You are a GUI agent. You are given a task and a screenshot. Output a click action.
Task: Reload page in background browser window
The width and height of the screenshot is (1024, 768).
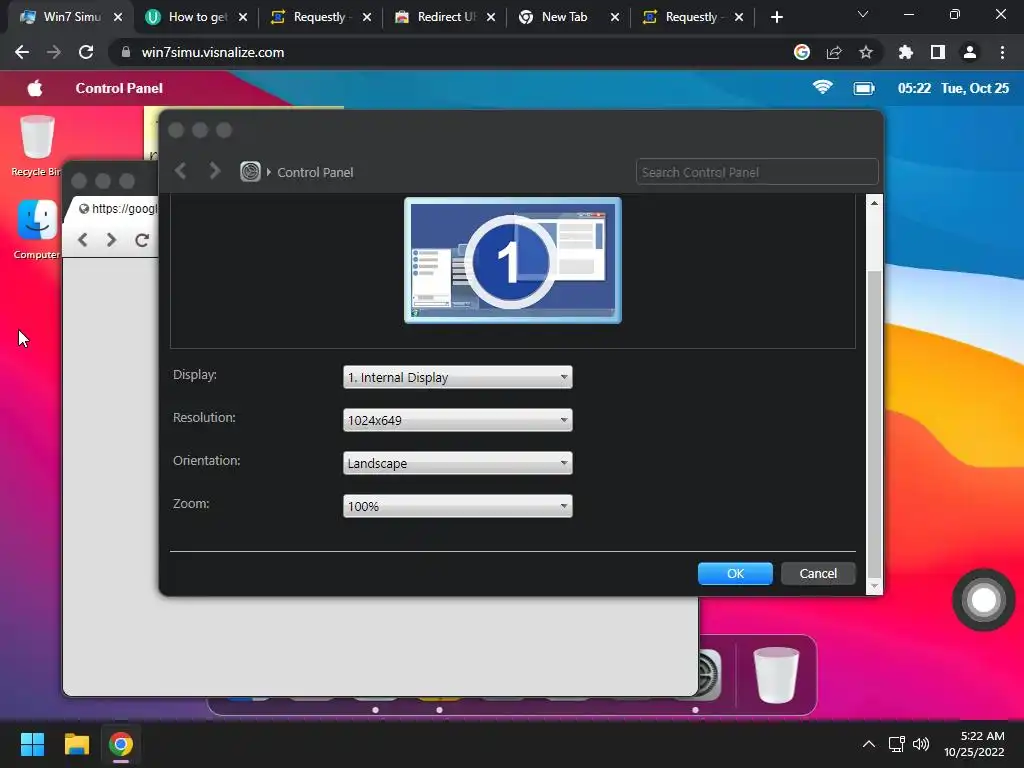coord(142,240)
